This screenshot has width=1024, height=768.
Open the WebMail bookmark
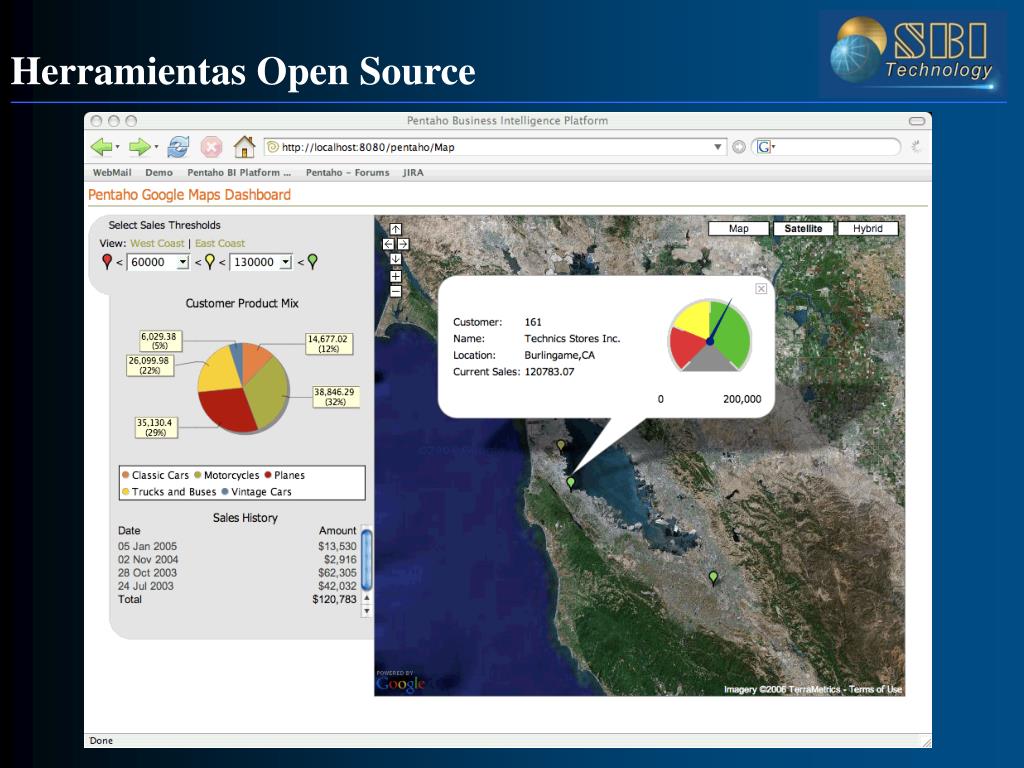point(112,172)
